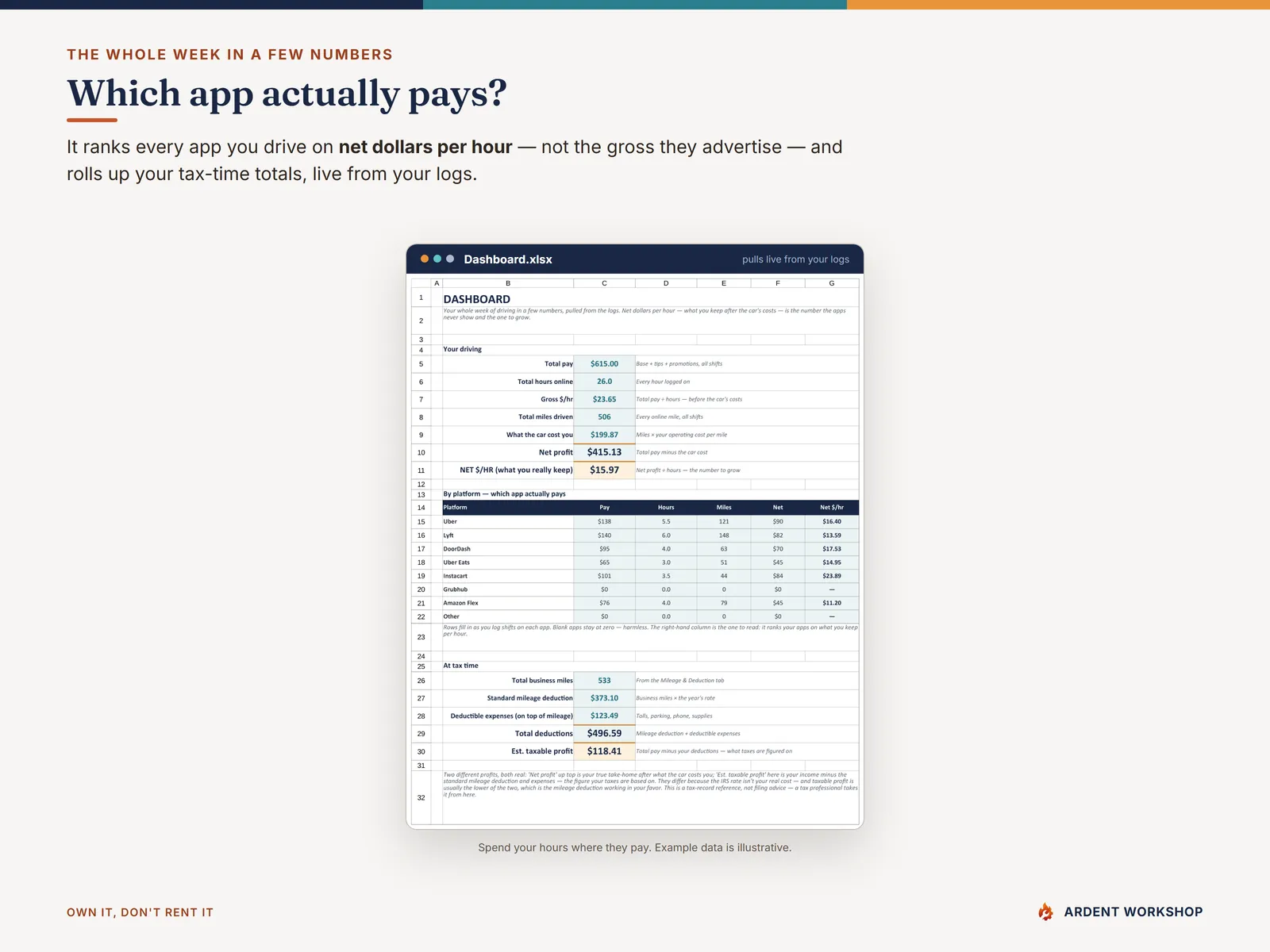Click the Net $/hr column header cell
The height and width of the screenshot is (952, 1270).
832,507
